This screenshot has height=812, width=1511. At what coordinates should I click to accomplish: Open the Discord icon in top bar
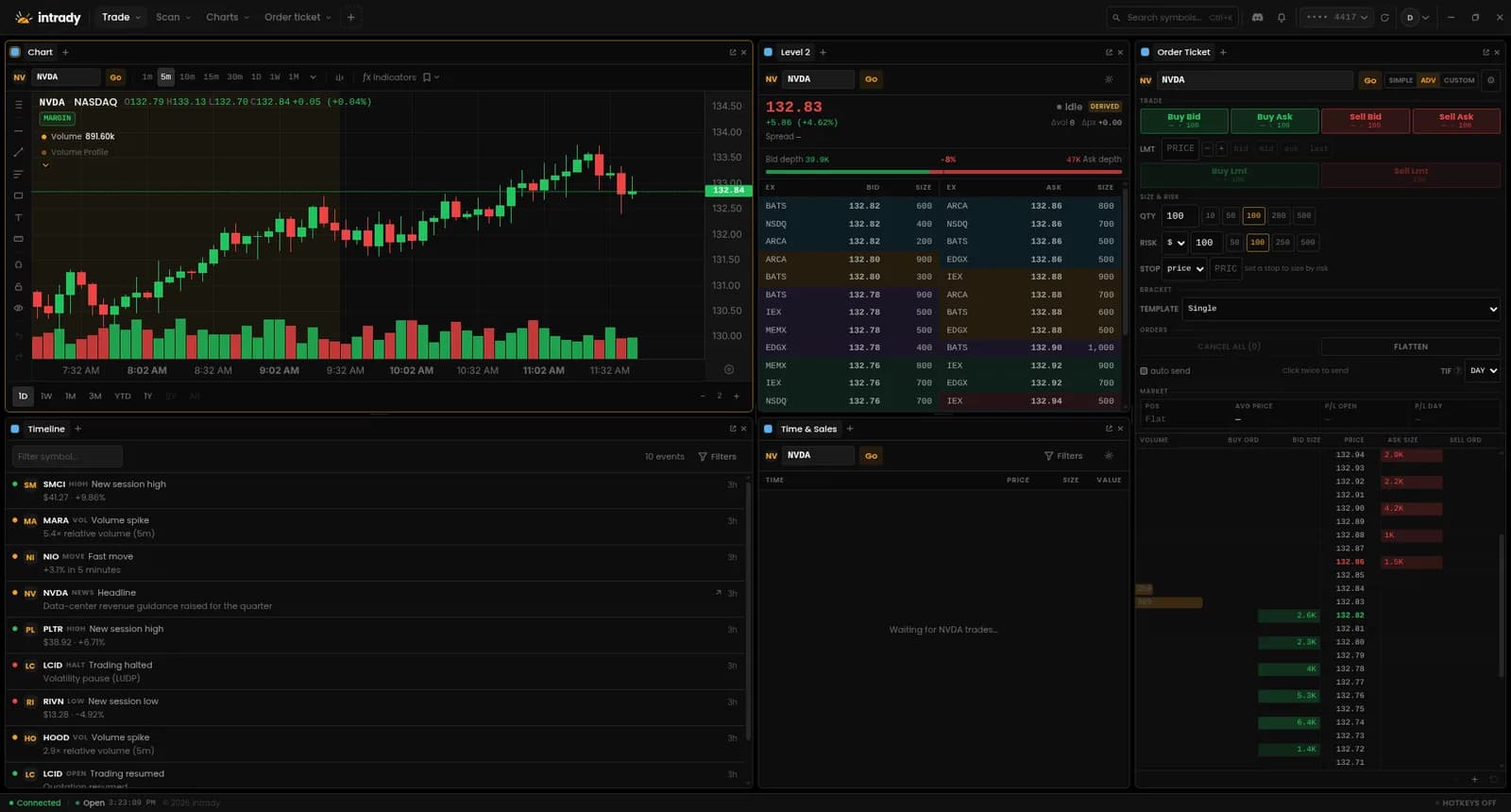tap(1257, 17)
